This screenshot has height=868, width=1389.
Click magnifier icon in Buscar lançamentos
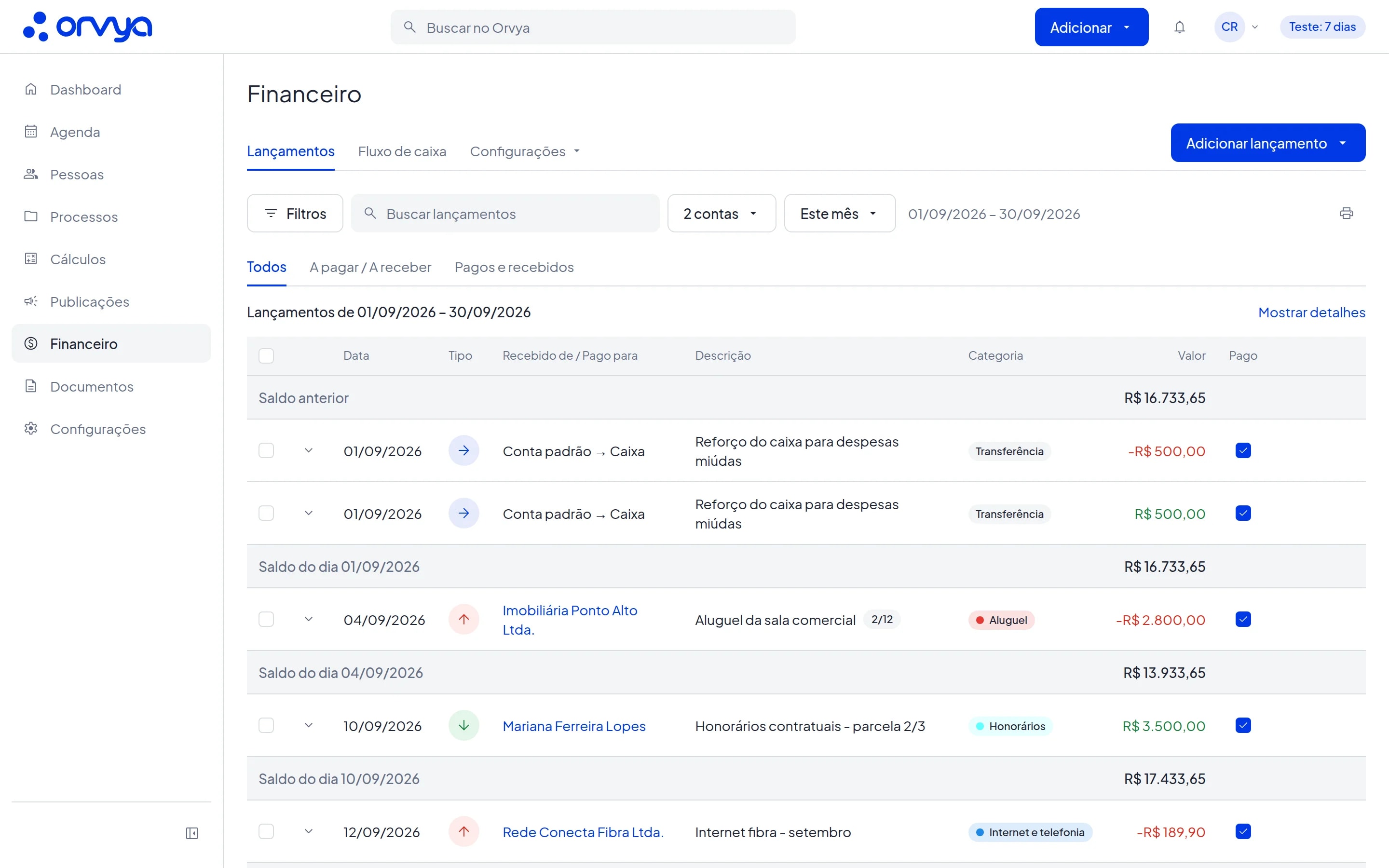point(370,214)
